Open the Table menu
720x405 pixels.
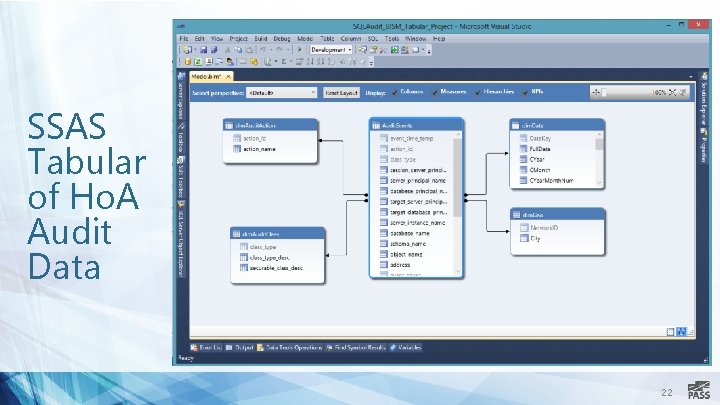pos(327,39)
